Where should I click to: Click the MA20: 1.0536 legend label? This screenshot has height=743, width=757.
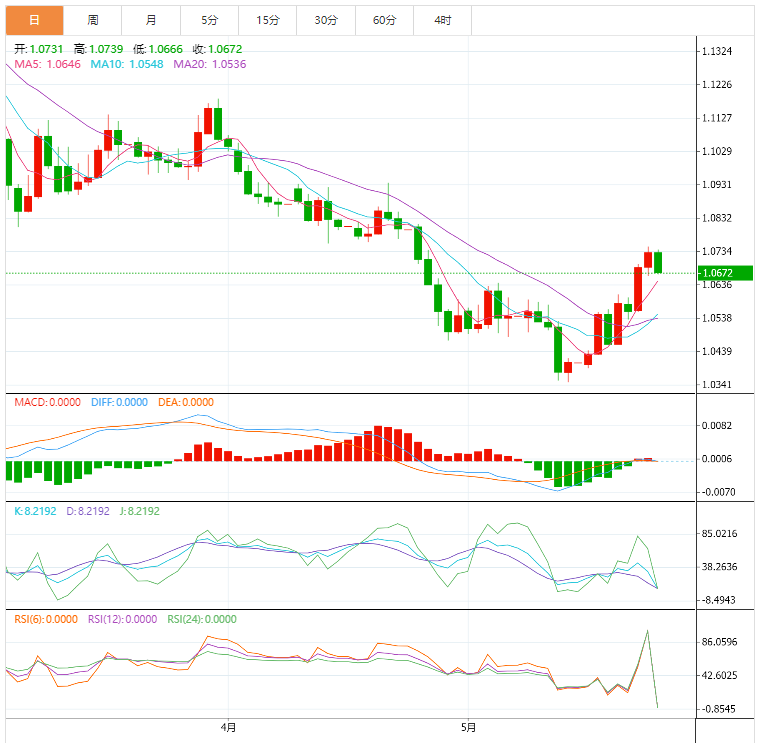210,64
